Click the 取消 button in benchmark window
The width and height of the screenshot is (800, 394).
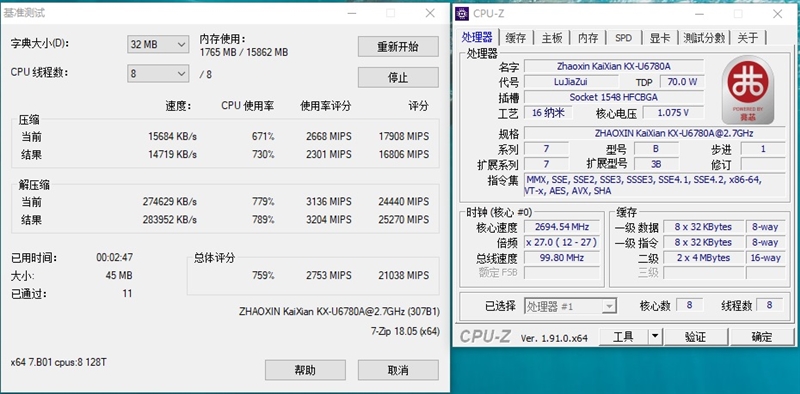pos(398,370)
